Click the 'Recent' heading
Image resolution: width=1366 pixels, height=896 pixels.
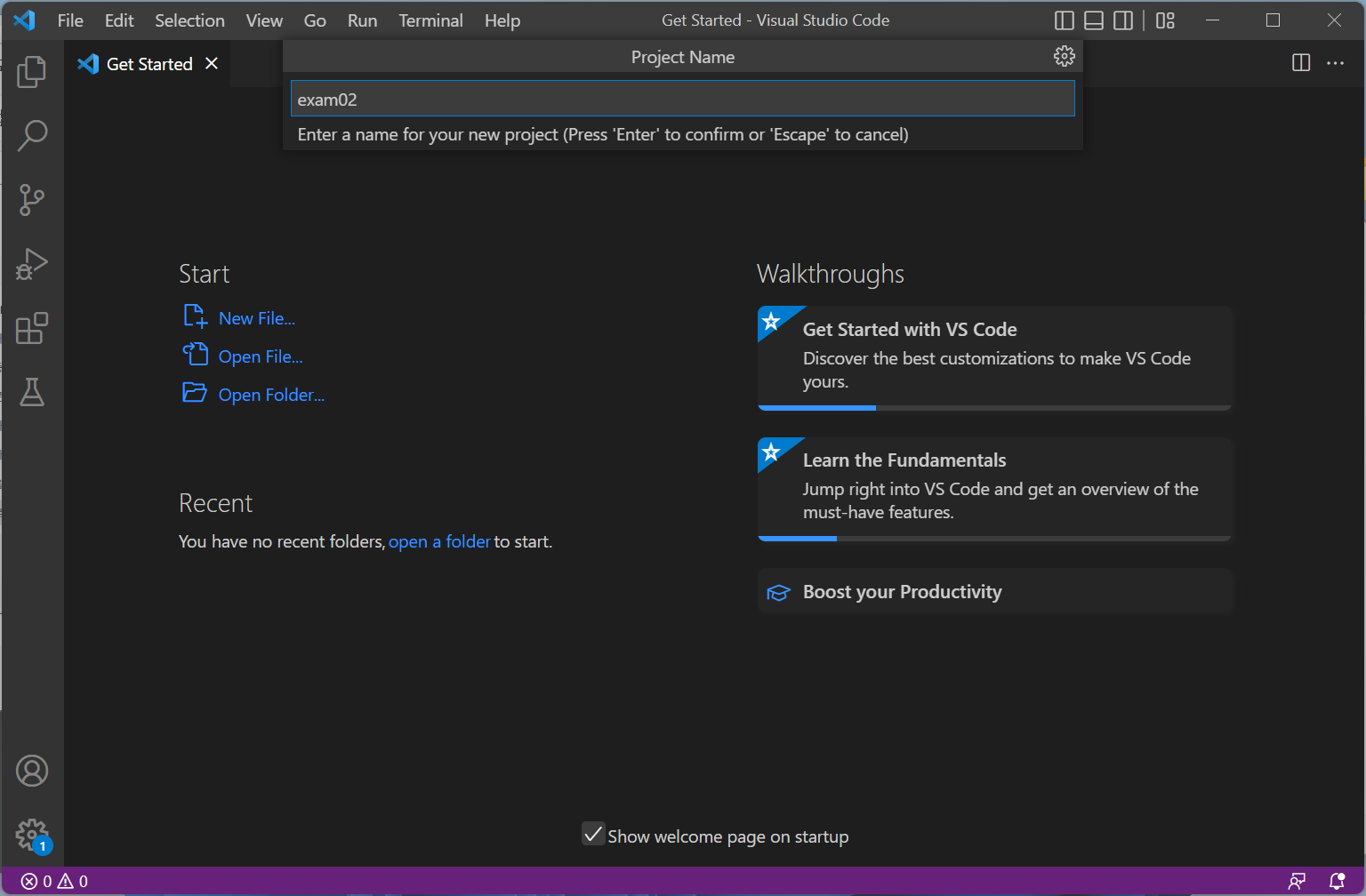(215, 503)
